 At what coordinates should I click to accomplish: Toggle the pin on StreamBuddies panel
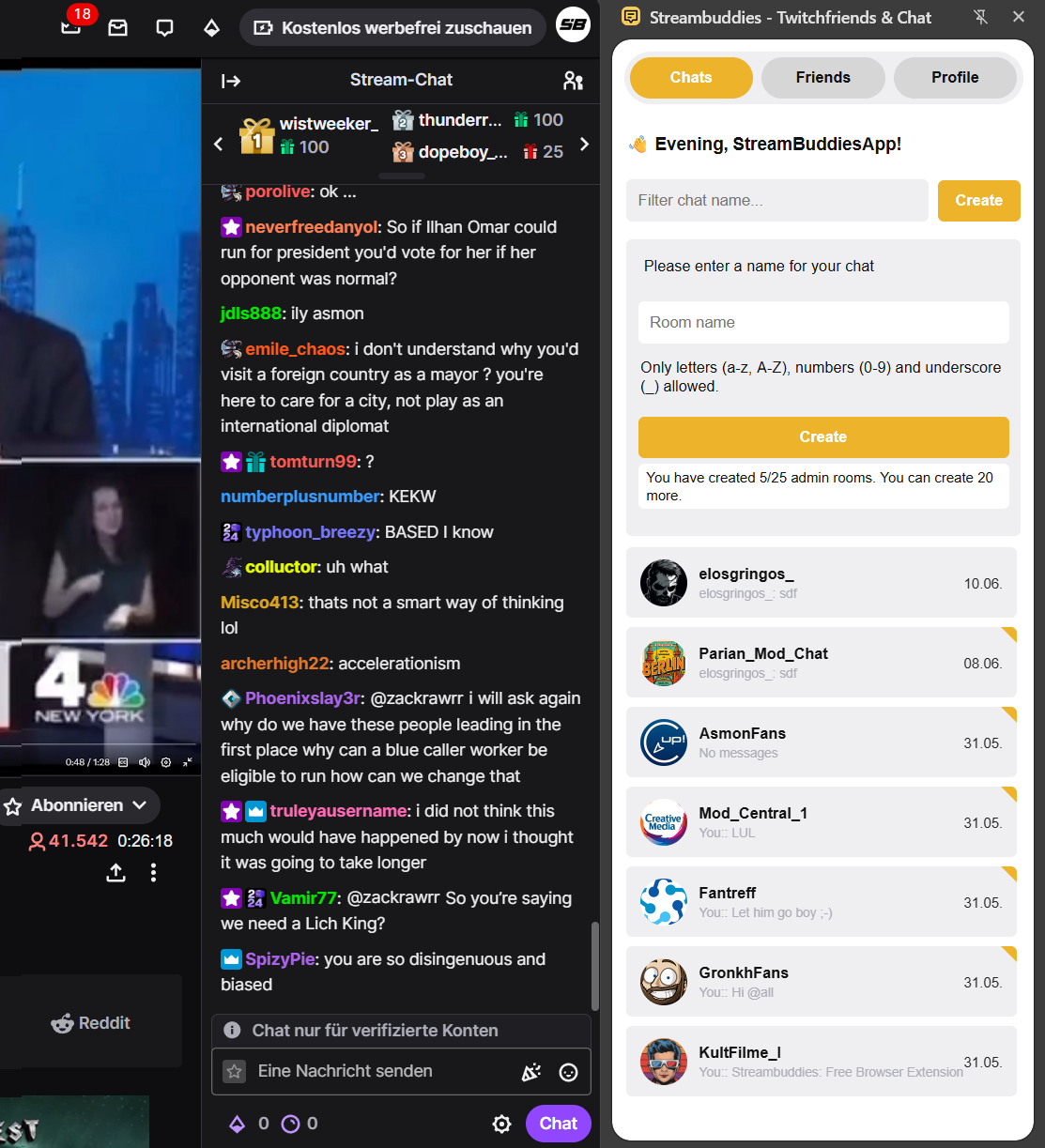pyautogui.click(x=981, y=17)
